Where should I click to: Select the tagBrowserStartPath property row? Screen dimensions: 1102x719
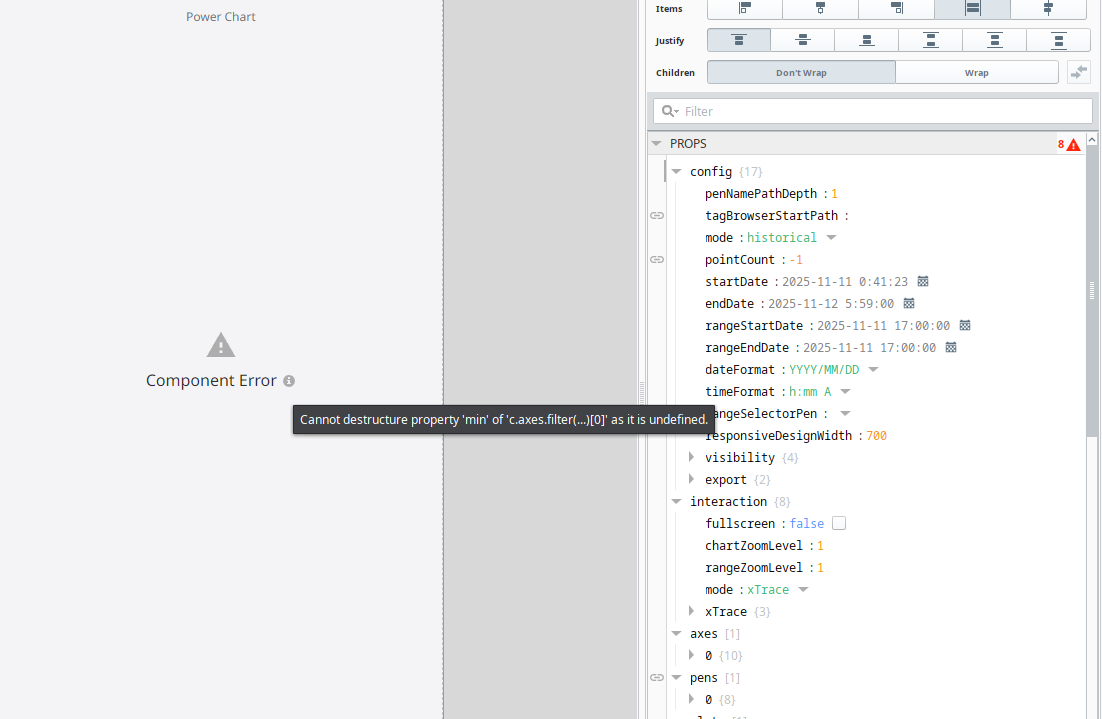click(x=875, y=216)
